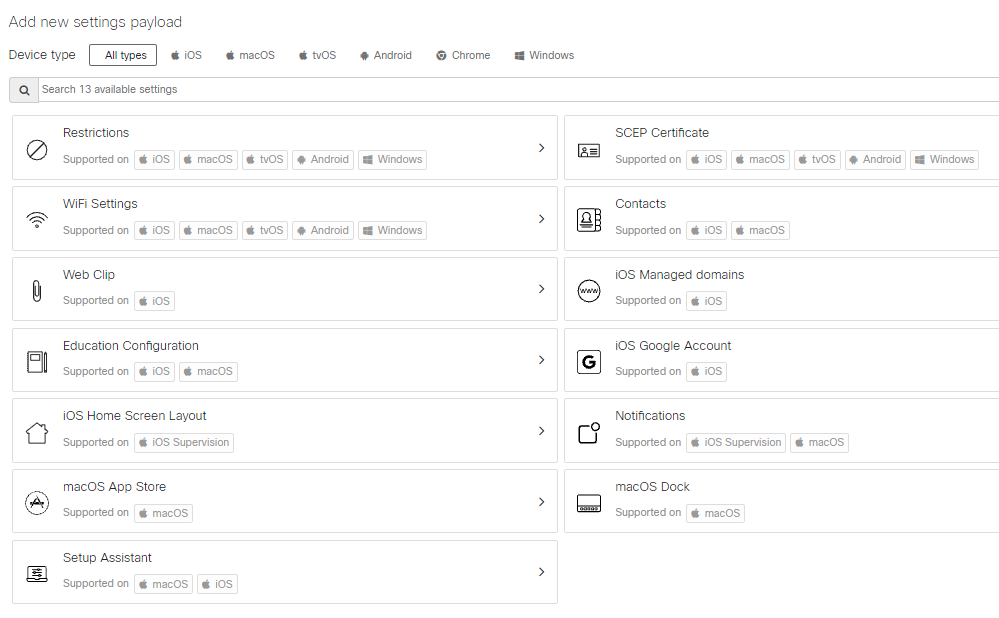Select the Web Clip paperclip icon
The image size is (999, 618).
point(36,289)
